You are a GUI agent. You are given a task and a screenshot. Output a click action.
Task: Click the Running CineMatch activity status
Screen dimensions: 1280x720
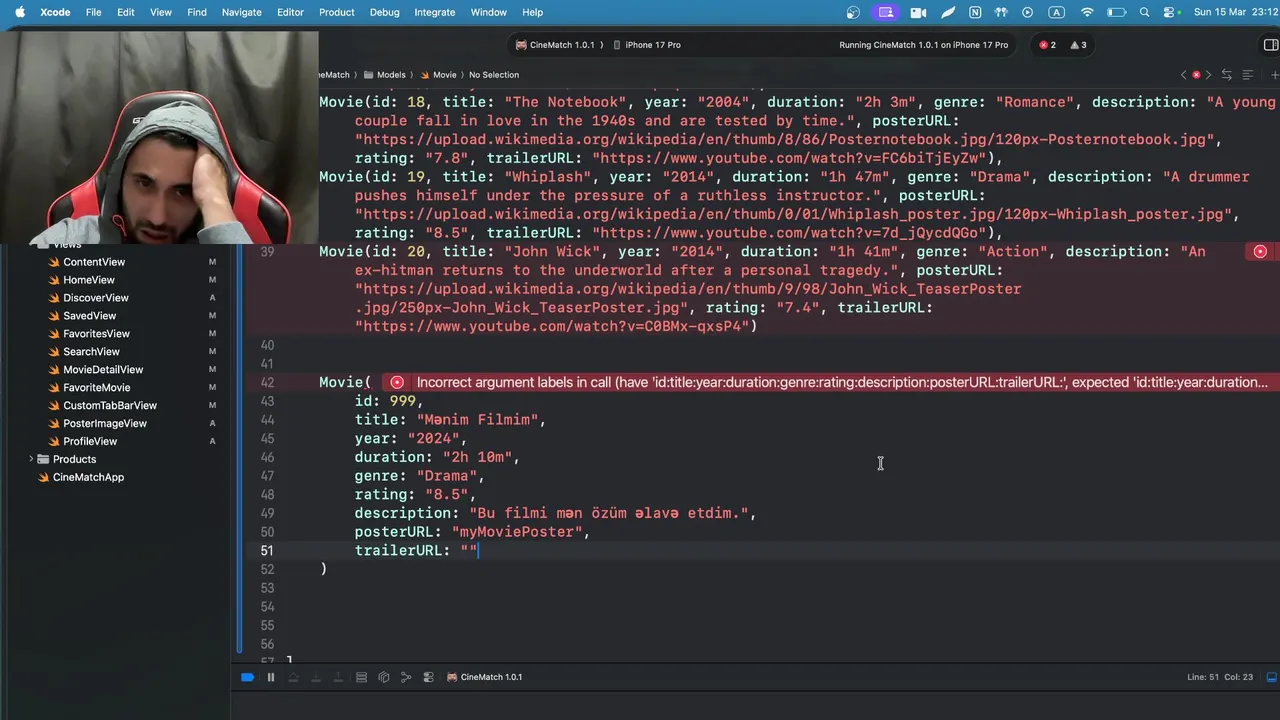(x=923, y=45)
